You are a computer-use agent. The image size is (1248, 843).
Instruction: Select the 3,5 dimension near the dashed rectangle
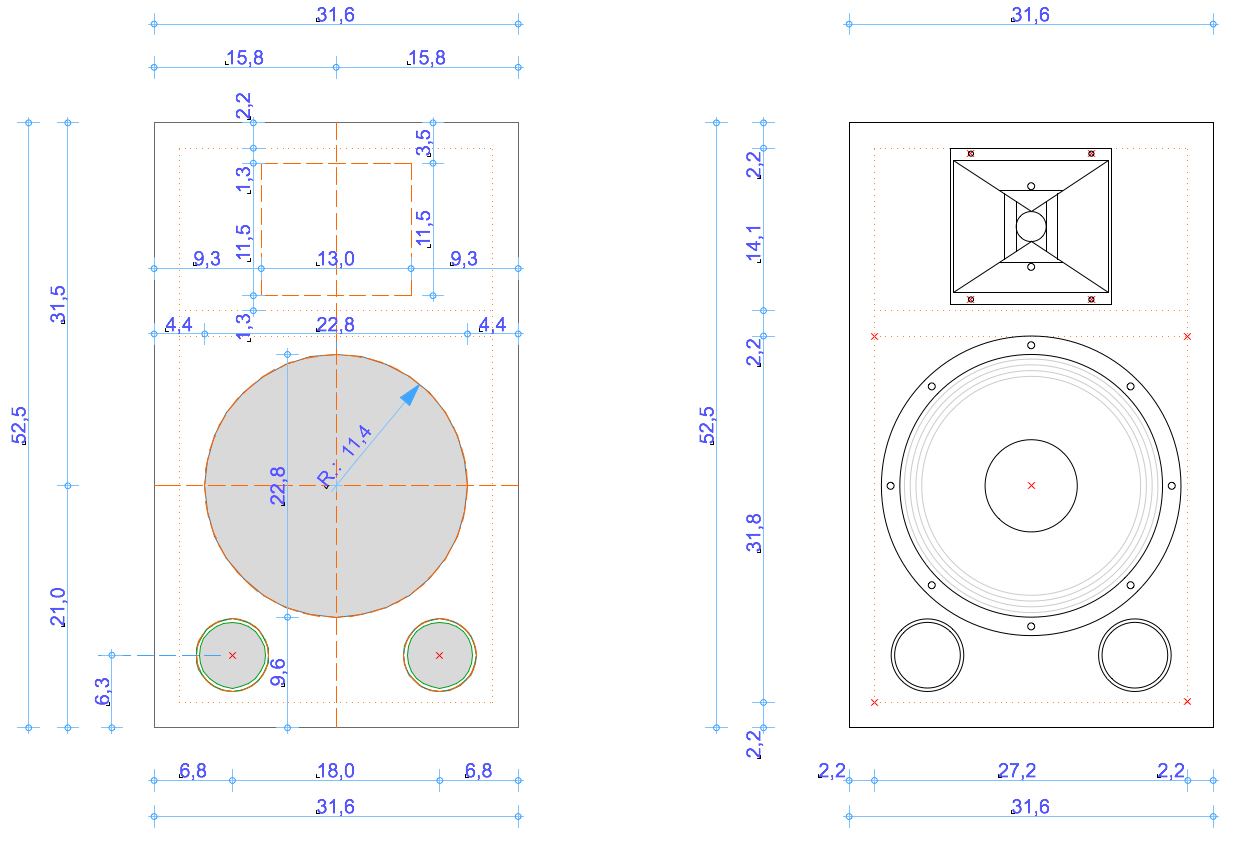424,141
